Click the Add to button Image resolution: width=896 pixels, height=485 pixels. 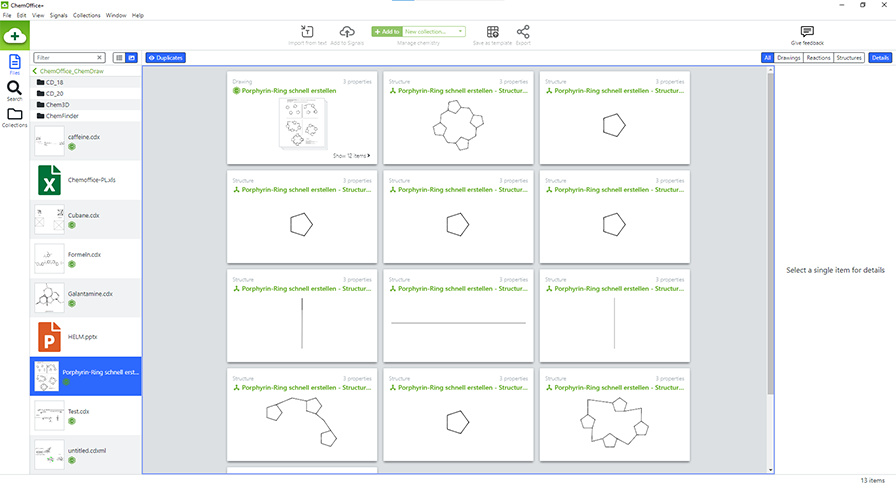[x=387, y=31]
